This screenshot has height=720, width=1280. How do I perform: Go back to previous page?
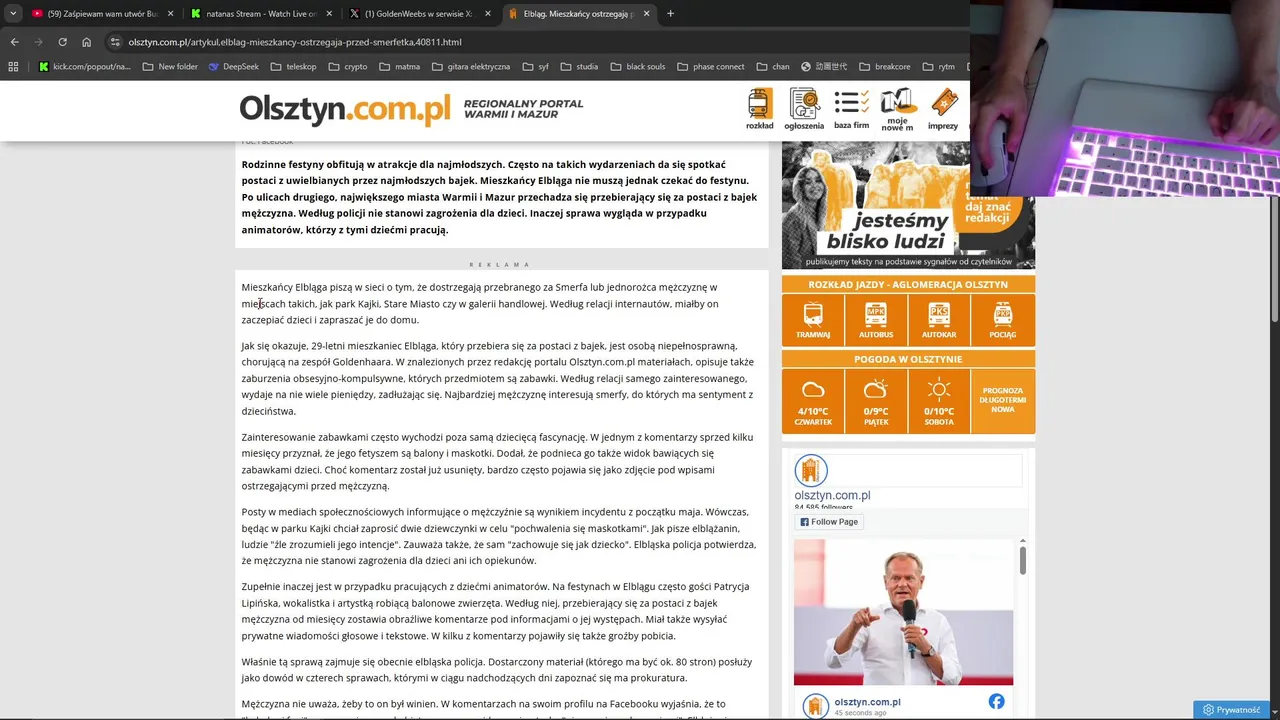tap(14, 42)
